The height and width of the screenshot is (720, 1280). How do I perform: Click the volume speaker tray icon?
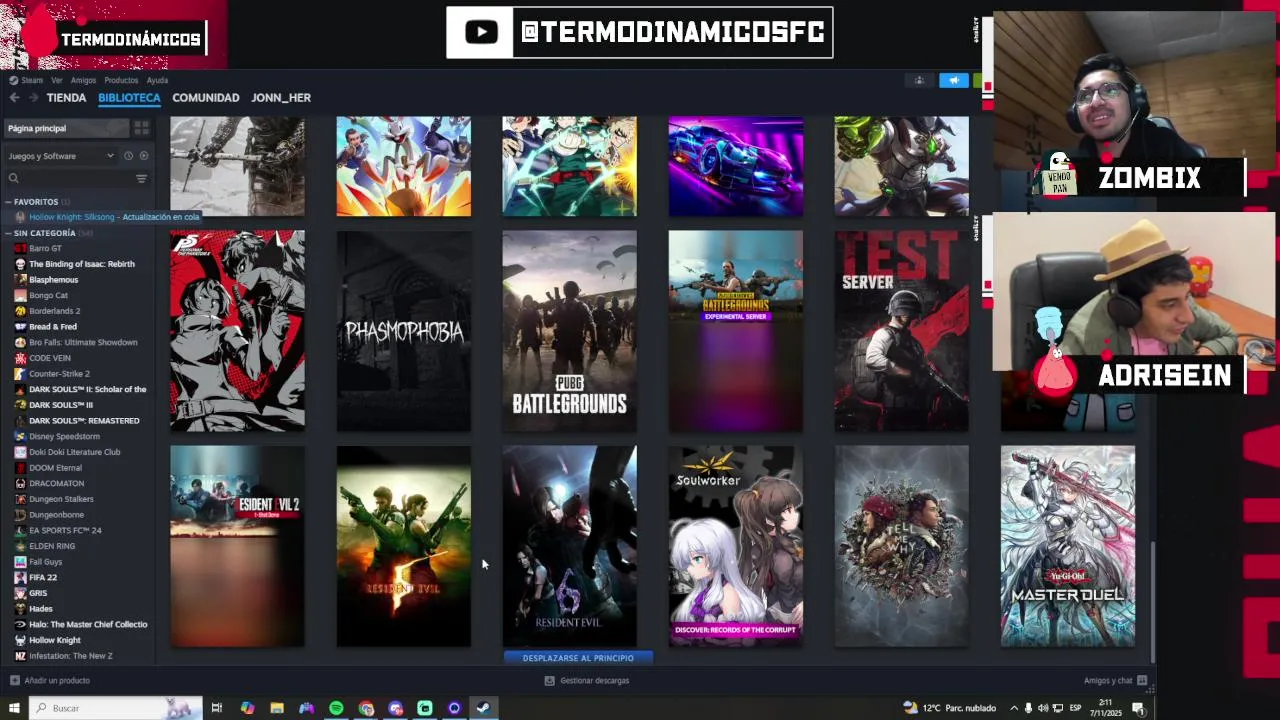[x=1043, y=708]
